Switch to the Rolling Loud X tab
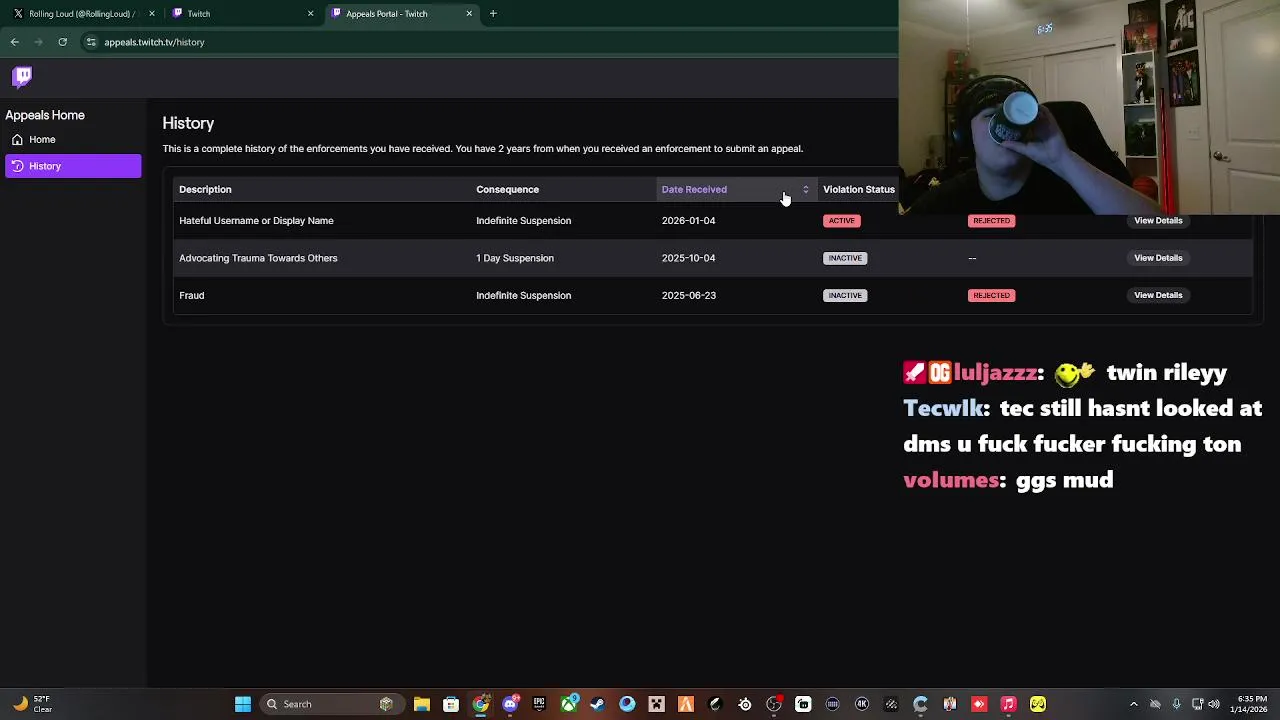Viewport: 1280px width, 720px height. pos(78,14)
